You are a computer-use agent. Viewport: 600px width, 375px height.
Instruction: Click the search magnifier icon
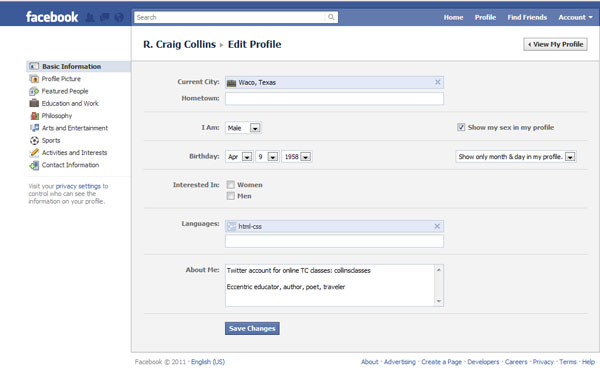point(331,17)
